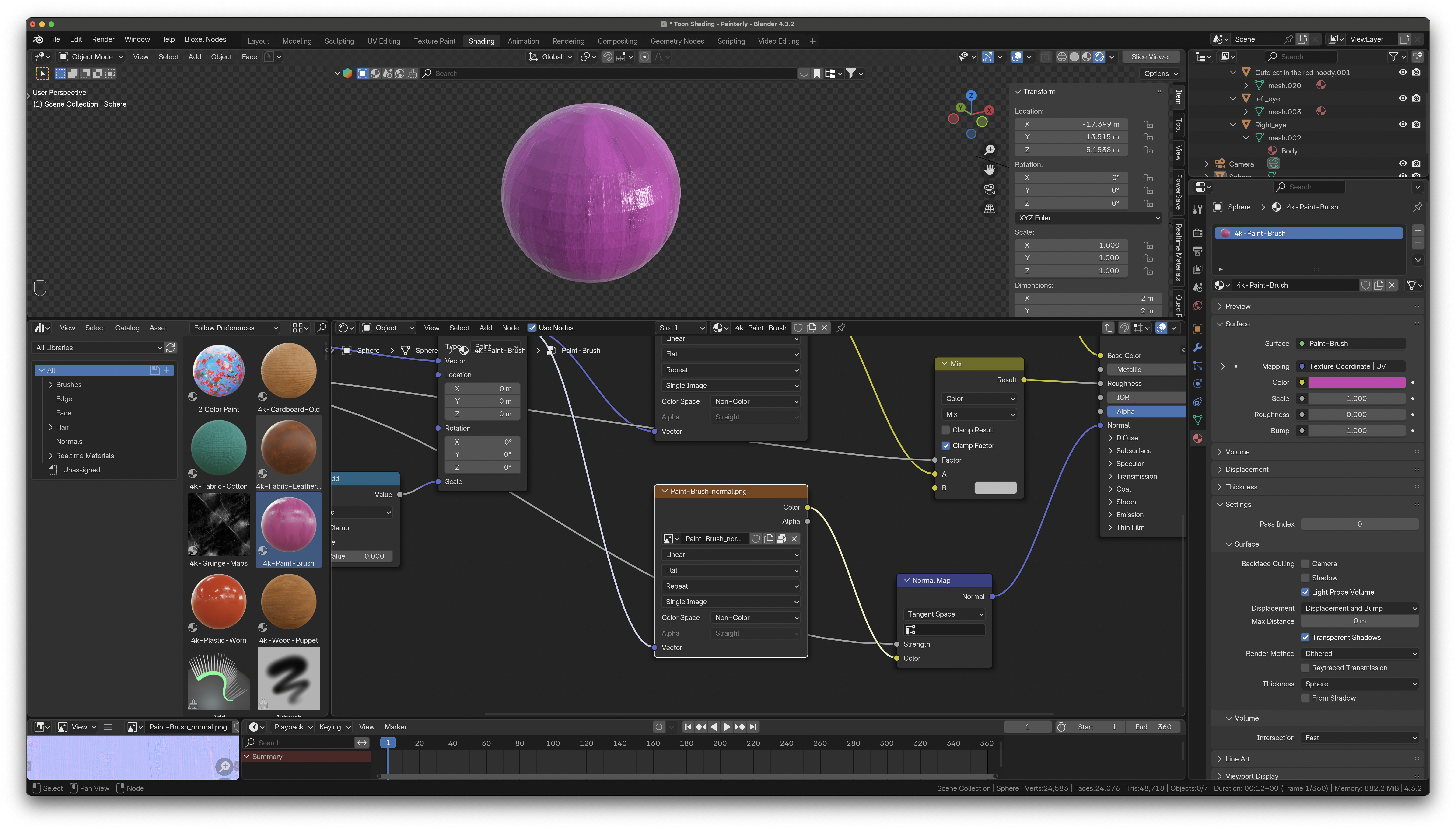1456x830 pixels.
Task: Click the Mix node B color swatch
Action: click(995, 488)
